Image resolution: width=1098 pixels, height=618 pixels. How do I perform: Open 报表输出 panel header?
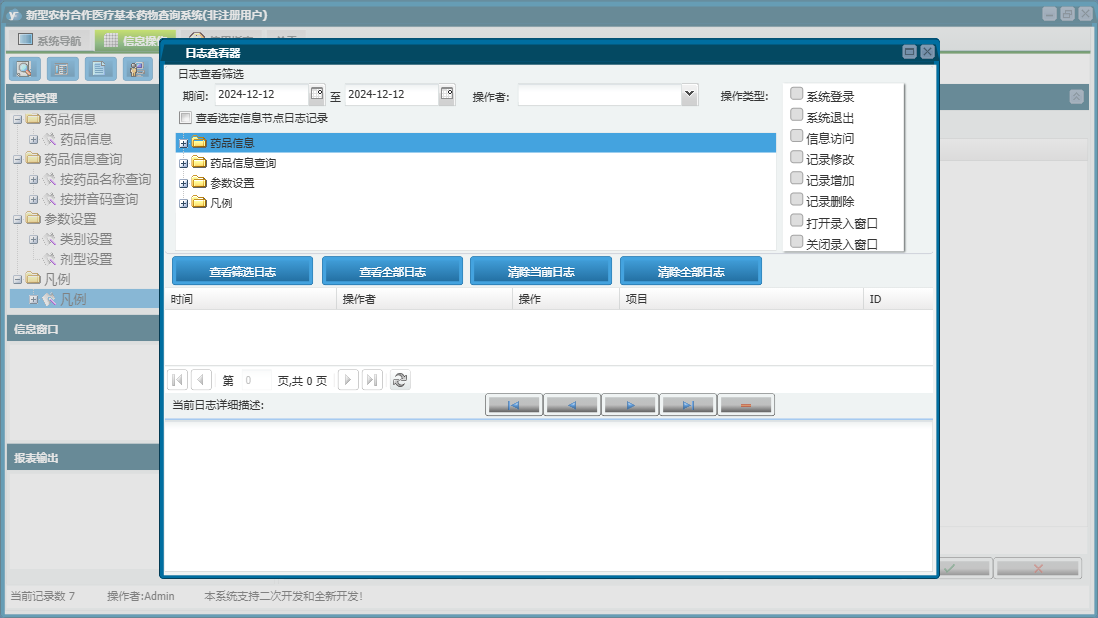tap(83, 458)
